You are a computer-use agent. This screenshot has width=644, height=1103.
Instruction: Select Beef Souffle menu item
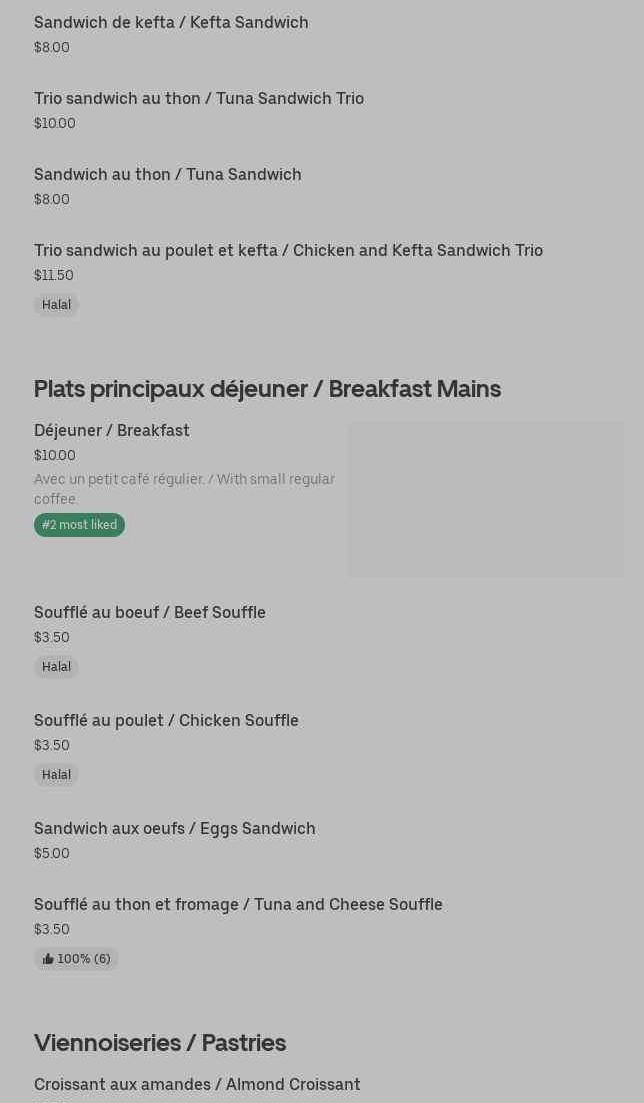(x=150, y=612)
